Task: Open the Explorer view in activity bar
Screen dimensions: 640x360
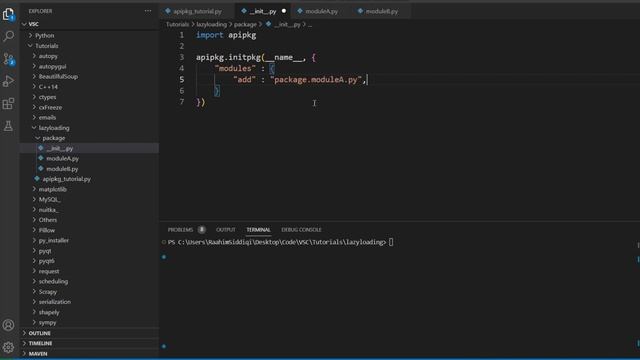Action: 9,14
